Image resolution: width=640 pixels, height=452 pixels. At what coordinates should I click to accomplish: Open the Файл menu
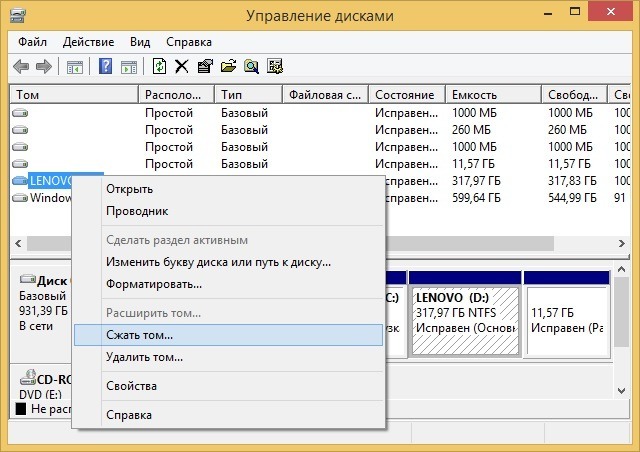[31, 42]
